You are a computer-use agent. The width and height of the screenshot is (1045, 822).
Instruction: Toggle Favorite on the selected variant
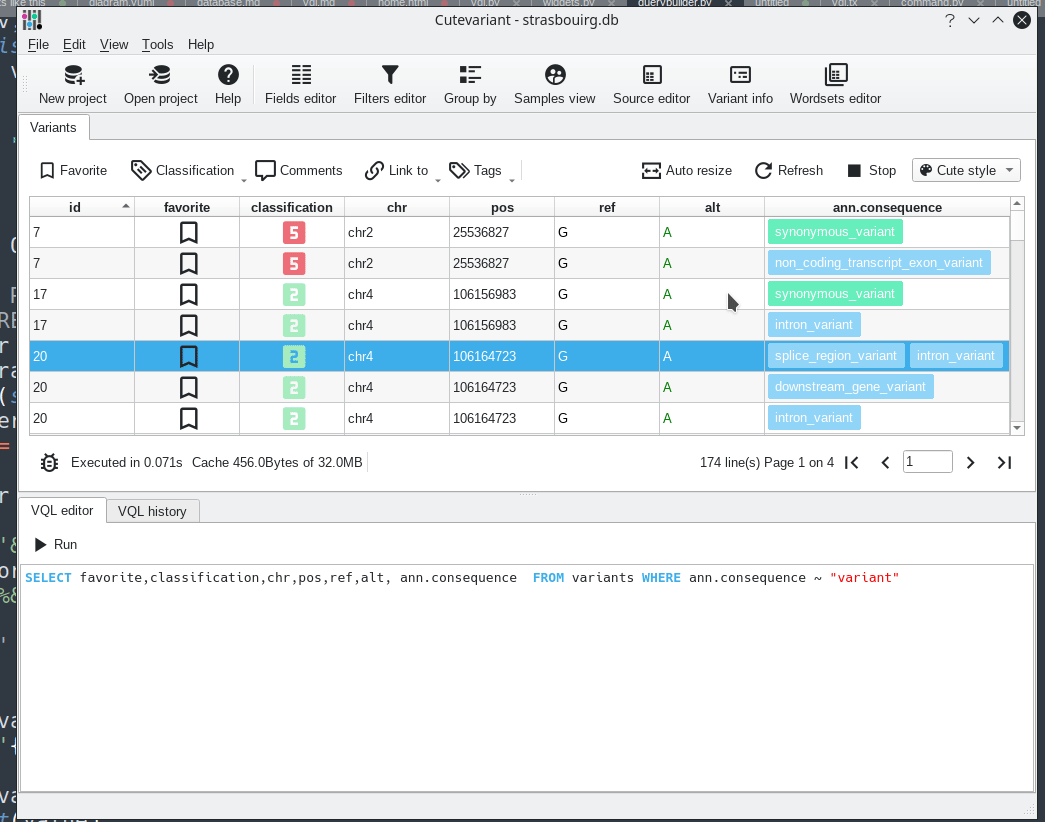[71, 170]
